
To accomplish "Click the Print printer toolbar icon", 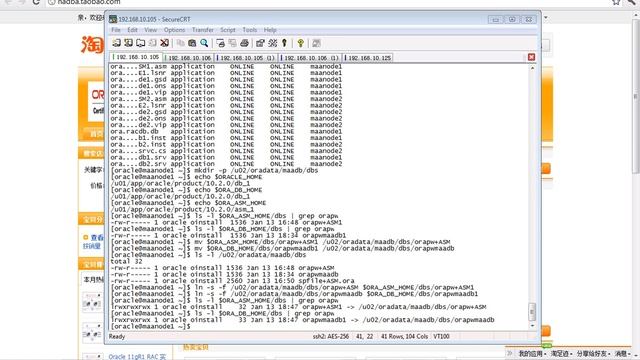I will pos(244,43).
